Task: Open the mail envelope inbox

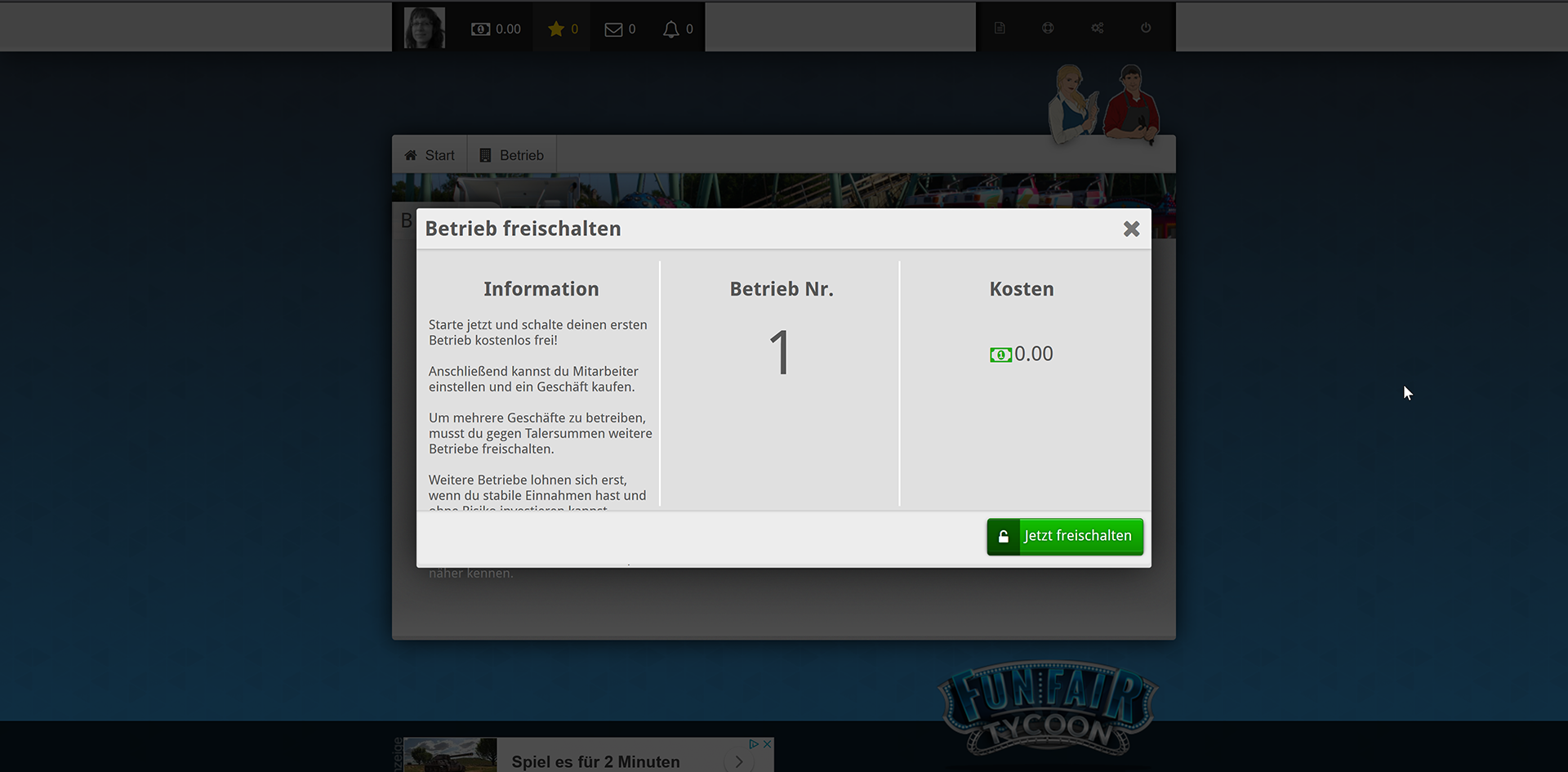Action: (x=613, y=29)
